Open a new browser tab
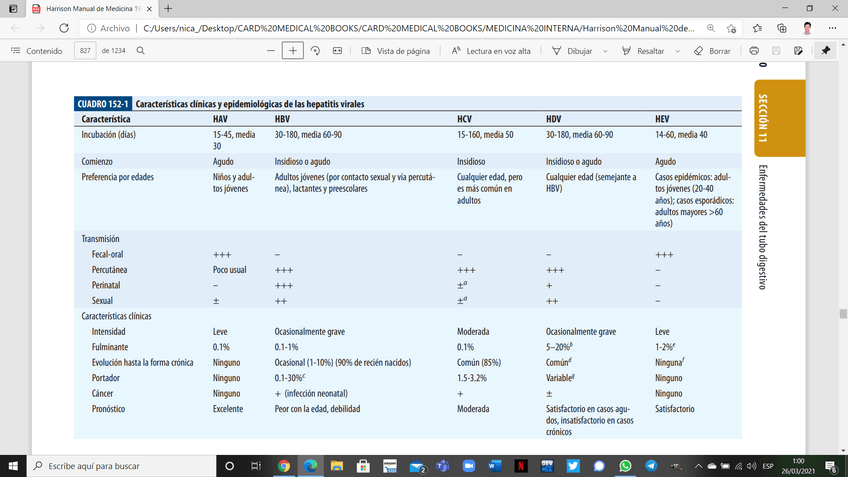 [x=168, y=8]
